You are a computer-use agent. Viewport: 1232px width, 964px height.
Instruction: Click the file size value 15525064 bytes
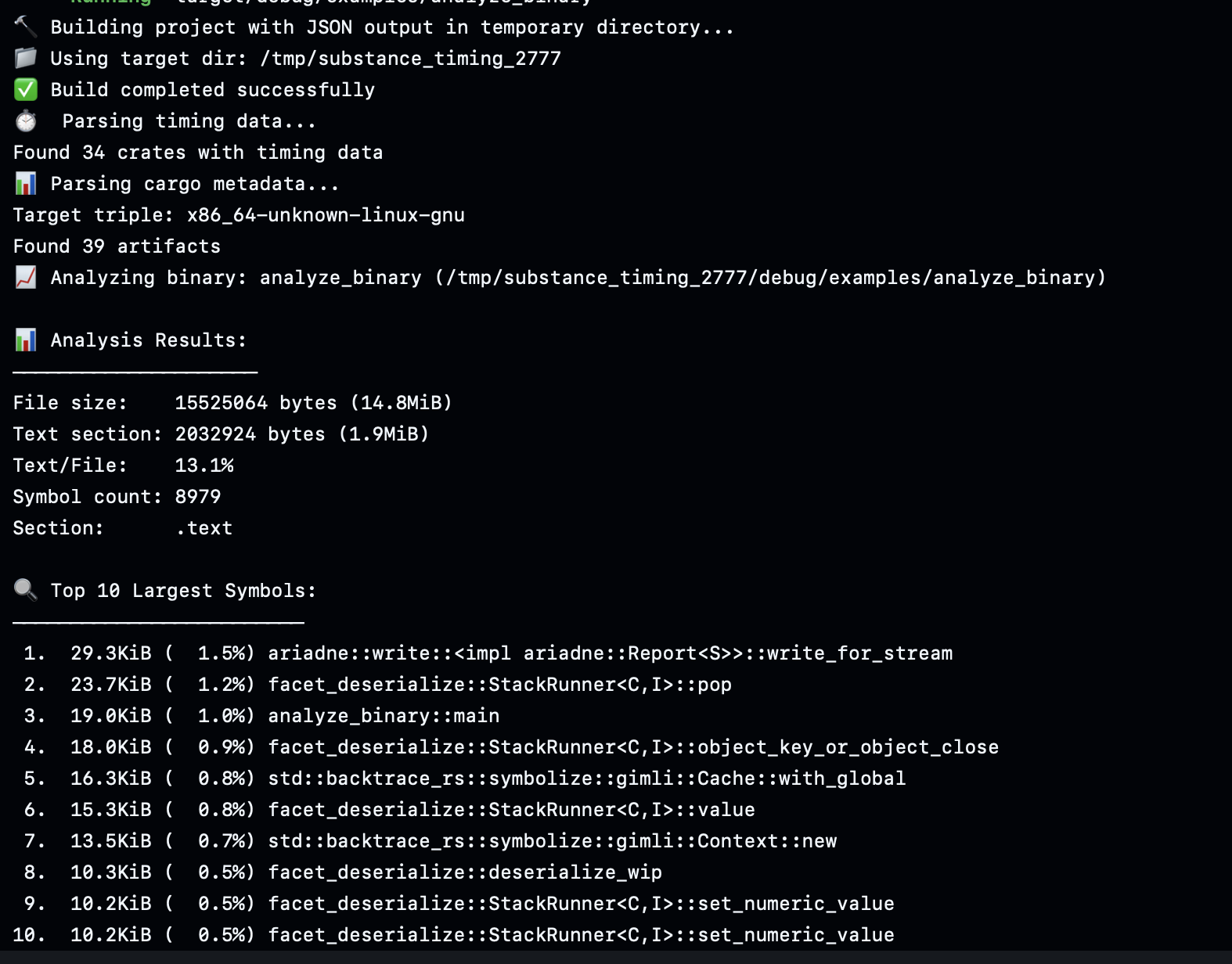255,403
